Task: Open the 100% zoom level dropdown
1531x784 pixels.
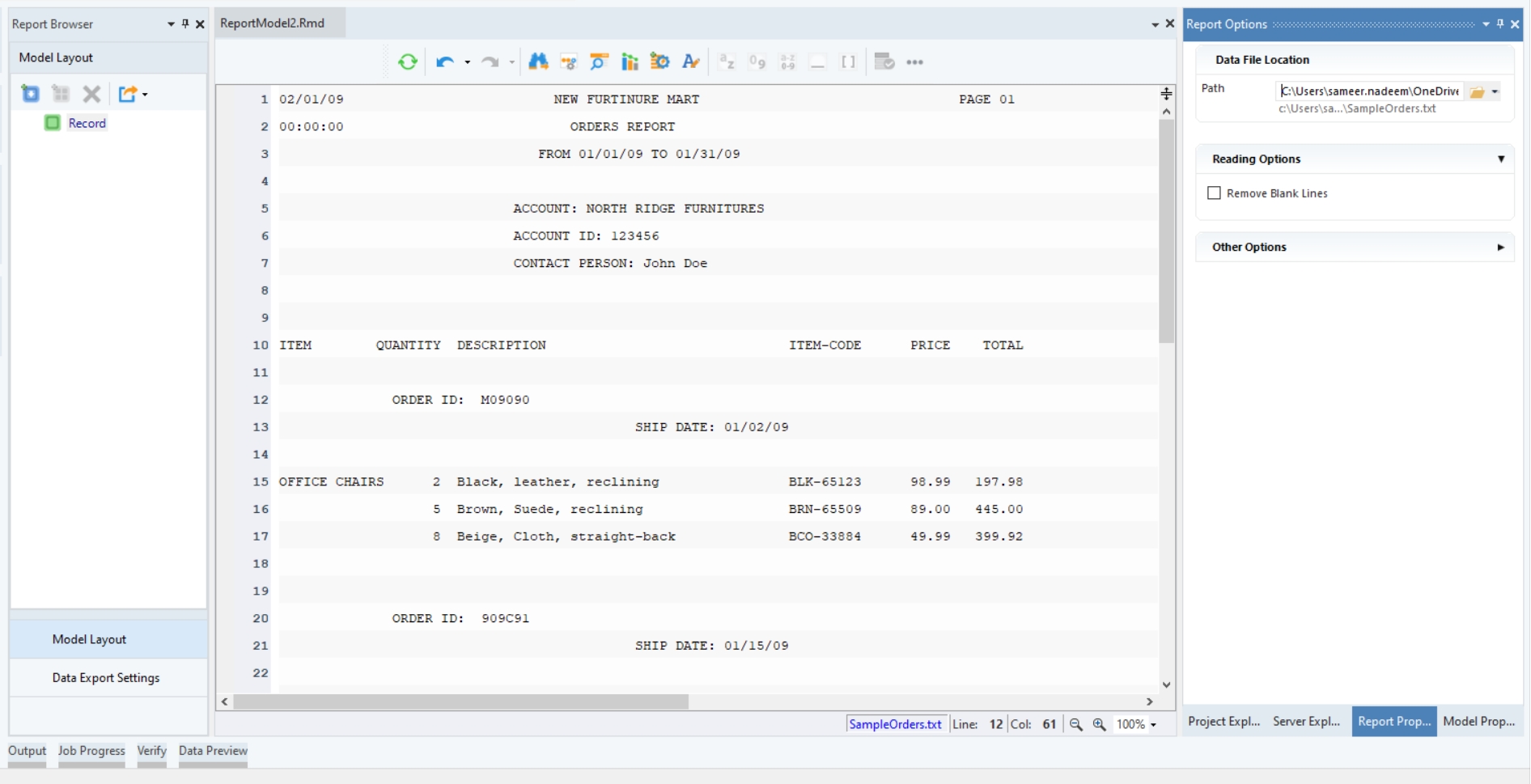Action: tap(1153, 725)
